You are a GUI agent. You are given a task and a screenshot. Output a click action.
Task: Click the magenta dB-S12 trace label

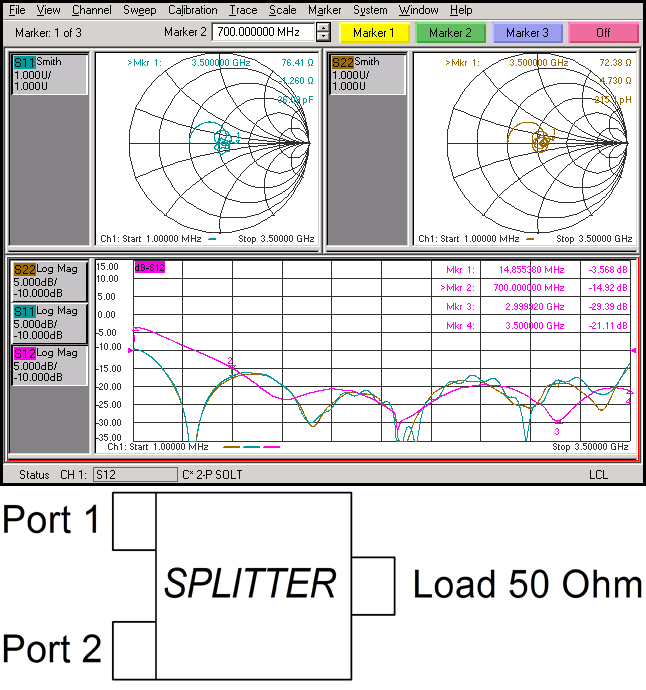pos(149,267)
